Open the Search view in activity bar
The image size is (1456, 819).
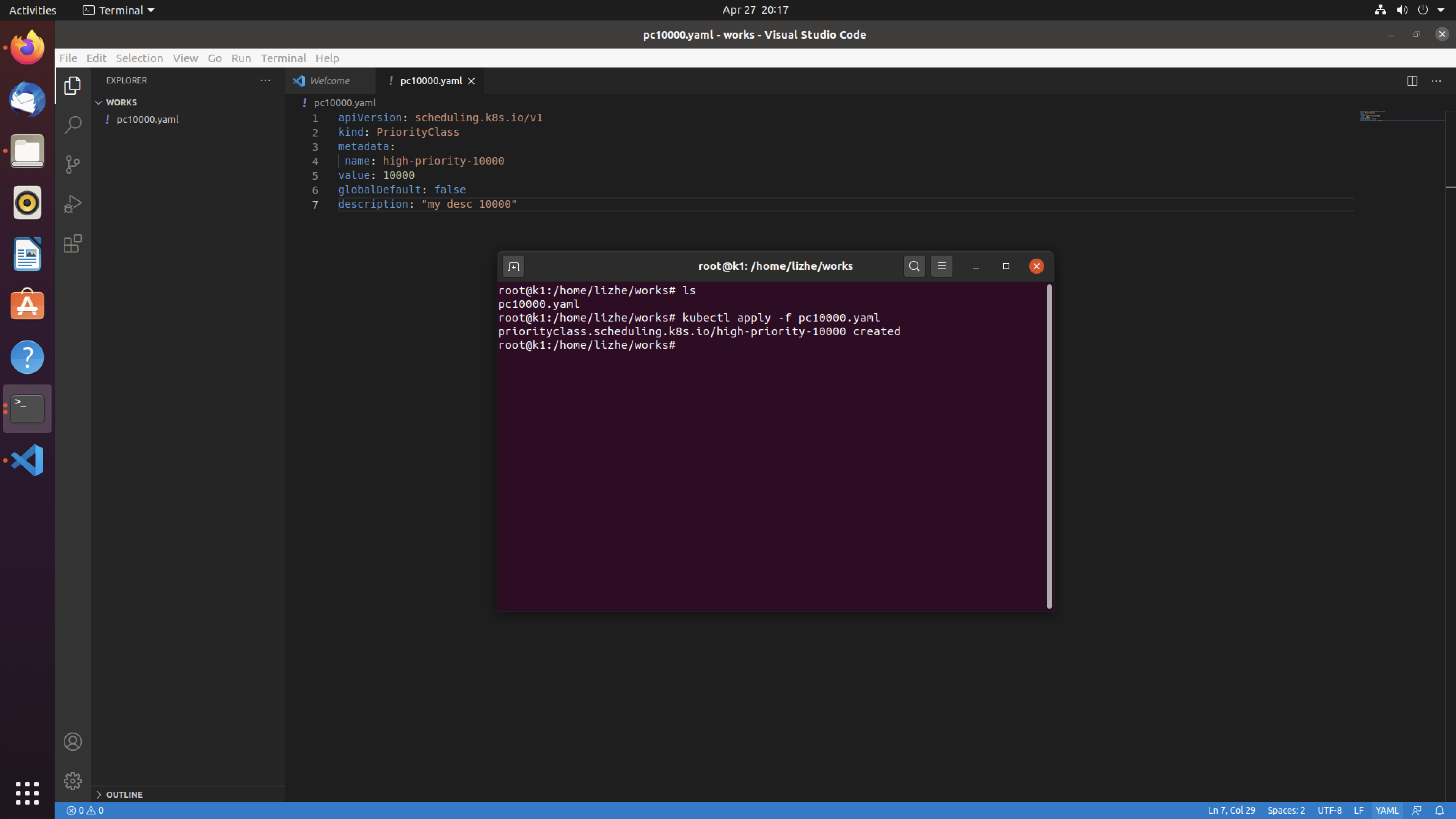[x=72, y=125]
